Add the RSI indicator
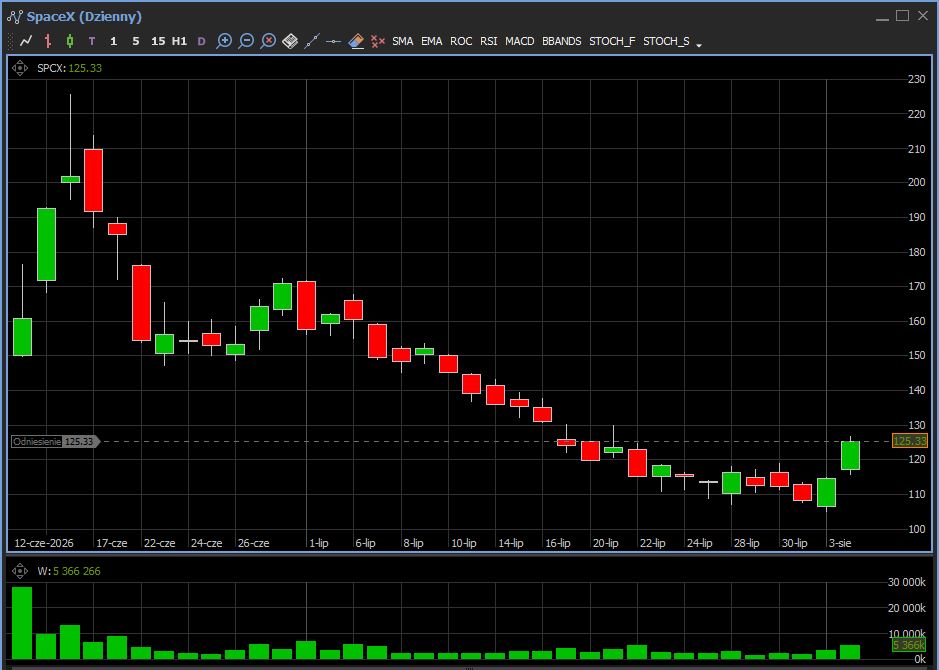 tap(489, 41)
